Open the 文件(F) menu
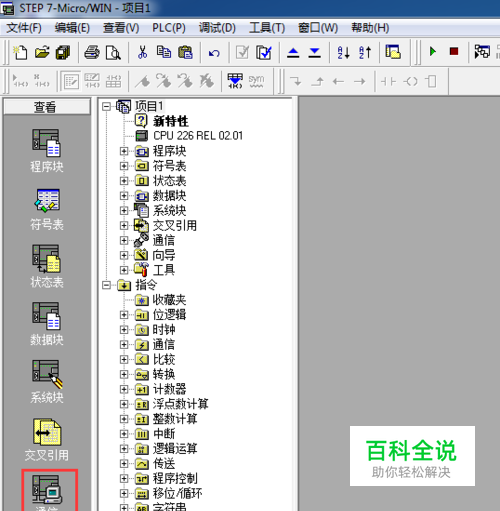This screenshot has width=500, height=511. pos(24,28)
